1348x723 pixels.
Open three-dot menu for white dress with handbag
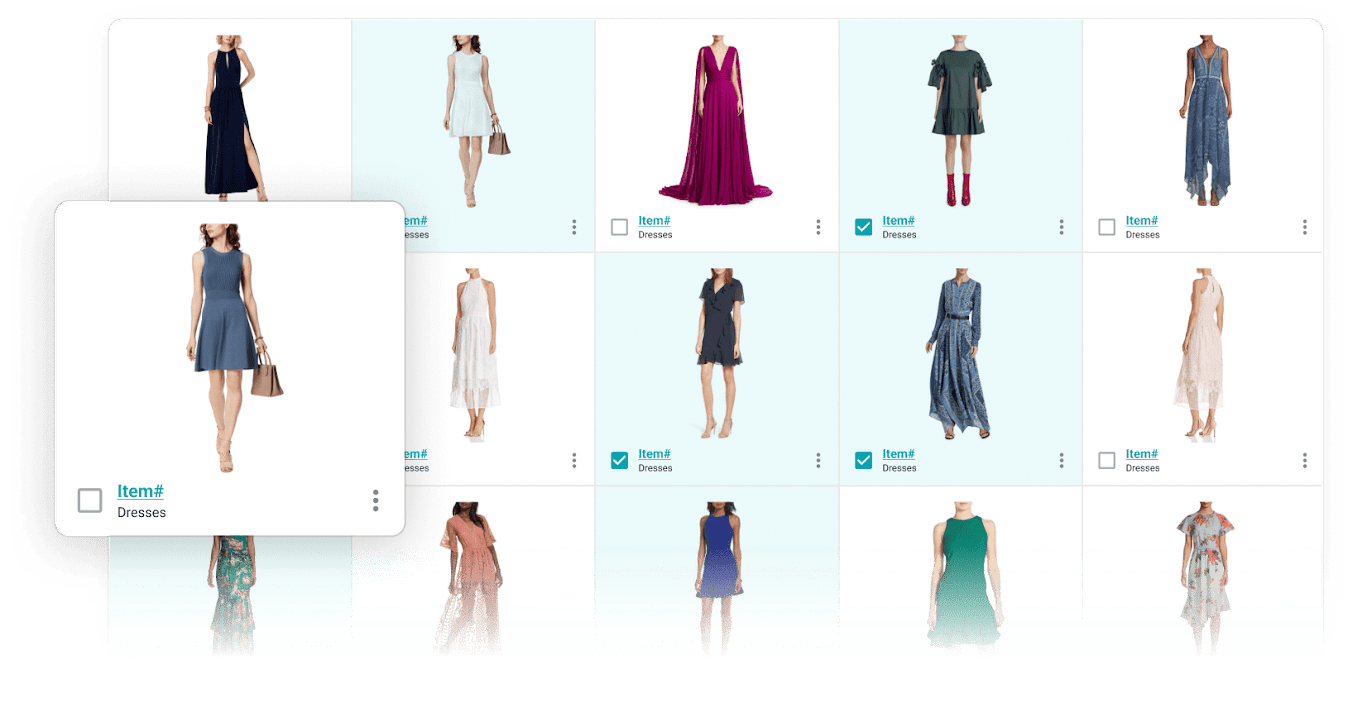[x=574, y=227]
